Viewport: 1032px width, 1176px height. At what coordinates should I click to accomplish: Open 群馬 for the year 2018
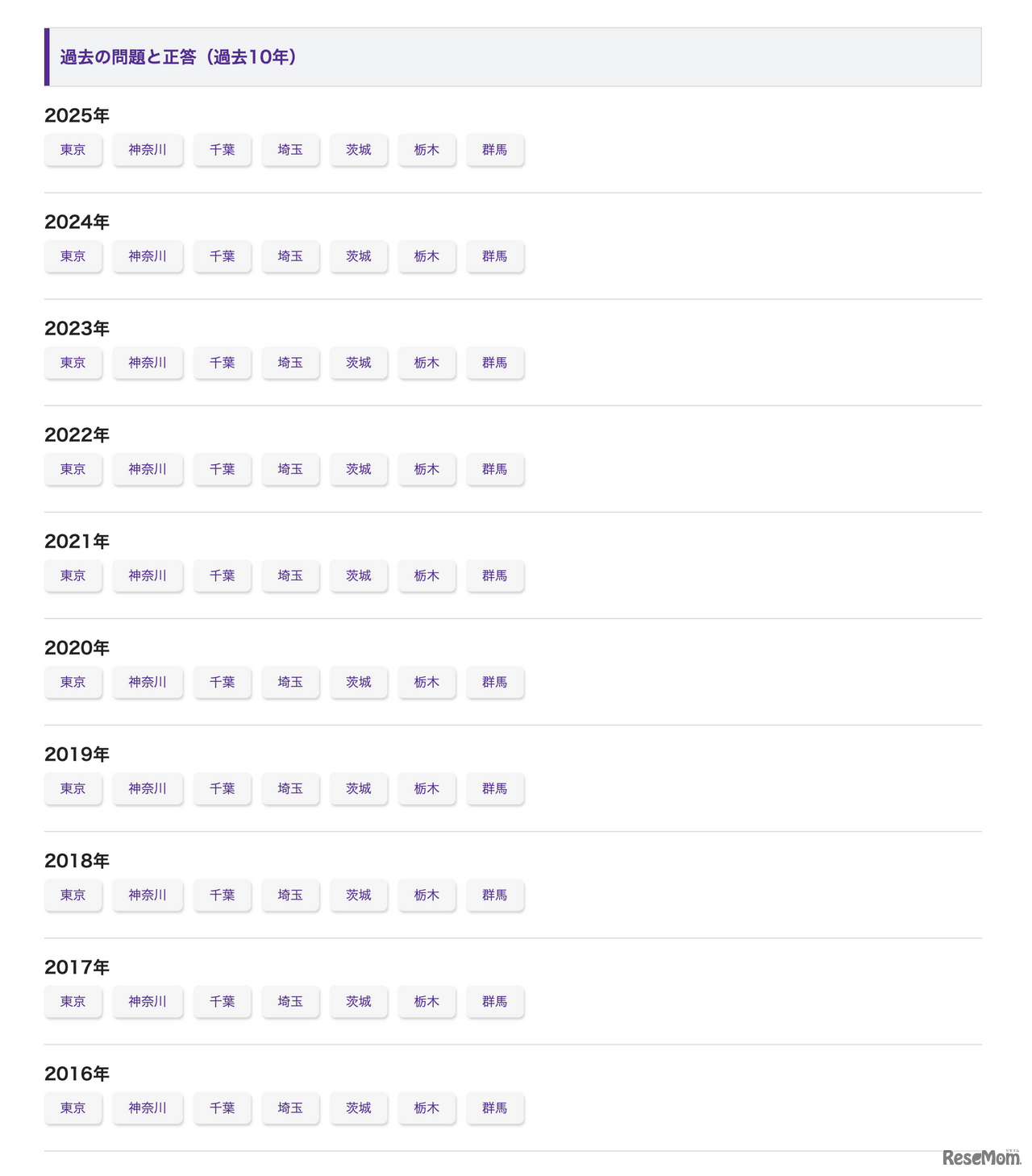495,895
